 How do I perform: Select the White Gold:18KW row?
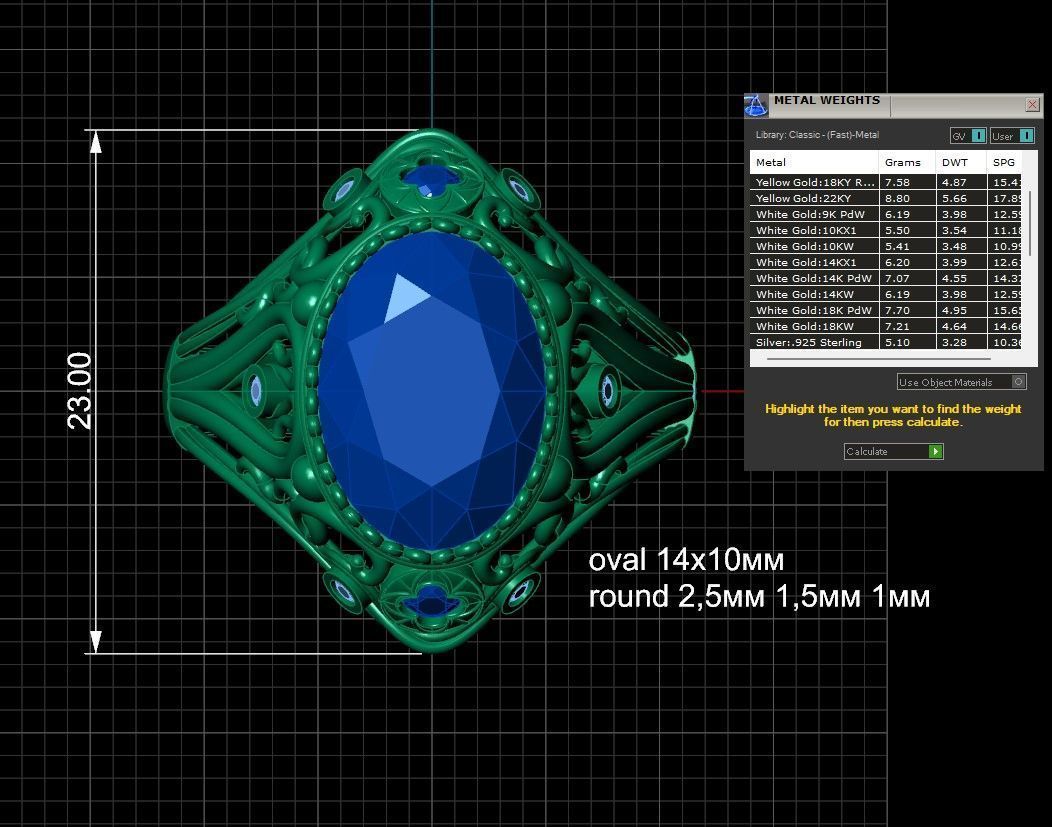pos(886,326)
